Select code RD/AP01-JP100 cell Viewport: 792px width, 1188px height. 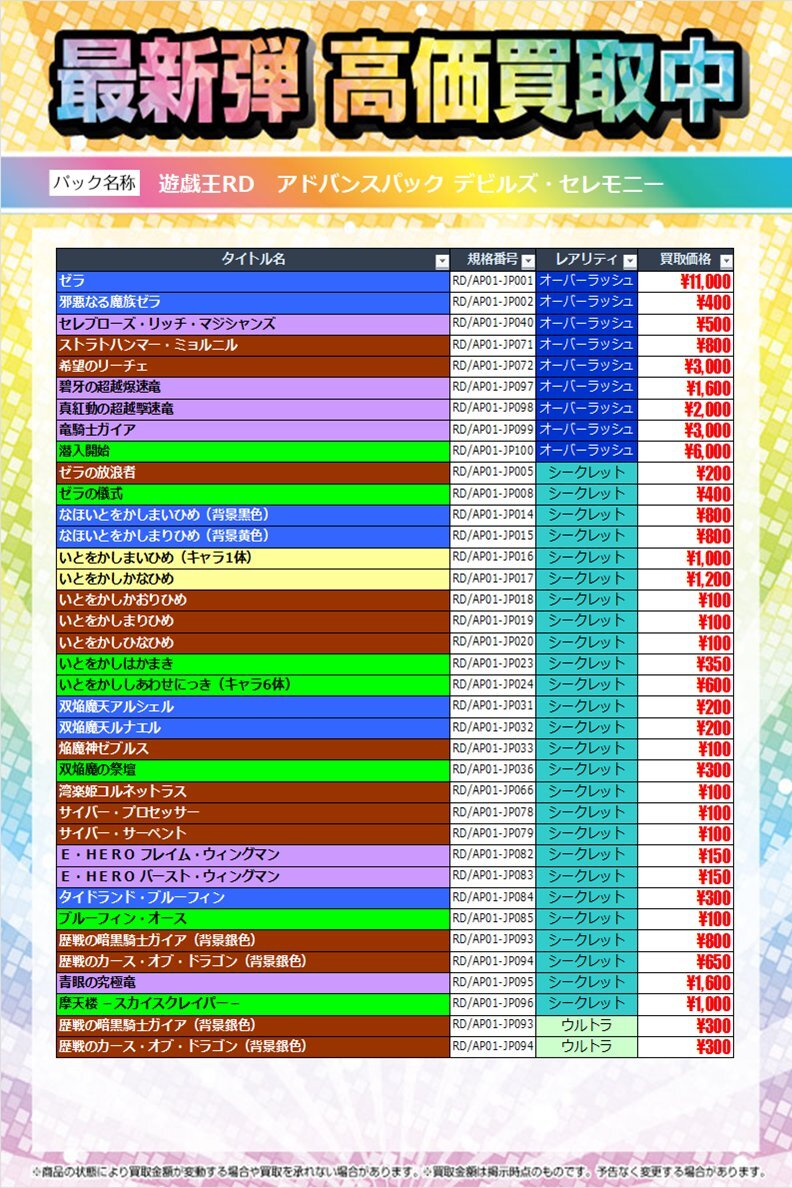point(493,451)
